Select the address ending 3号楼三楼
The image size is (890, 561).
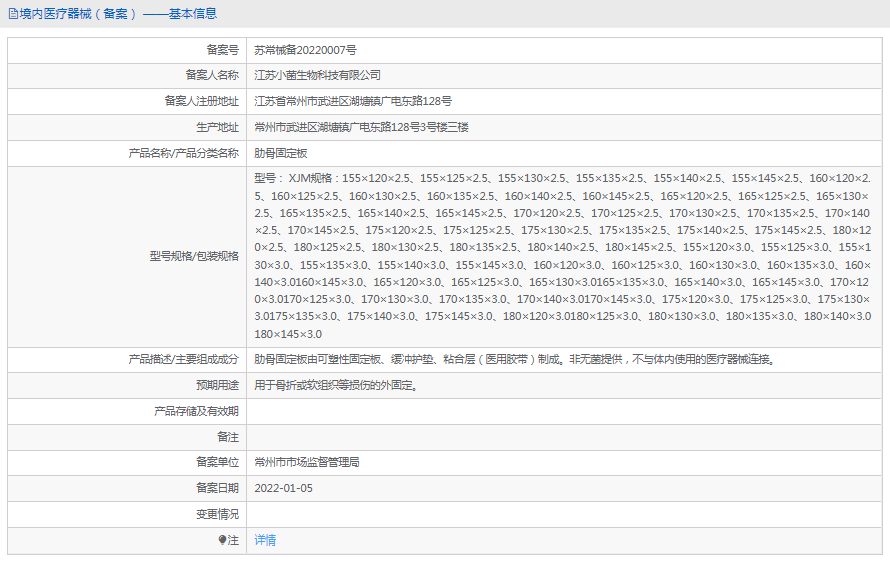tap(362, 127)
